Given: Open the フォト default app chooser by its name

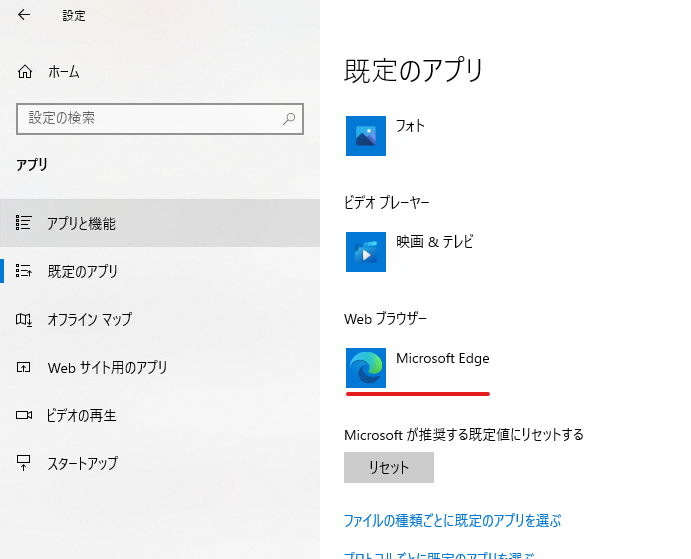Looking at the screenshot, I should point(410,126).
